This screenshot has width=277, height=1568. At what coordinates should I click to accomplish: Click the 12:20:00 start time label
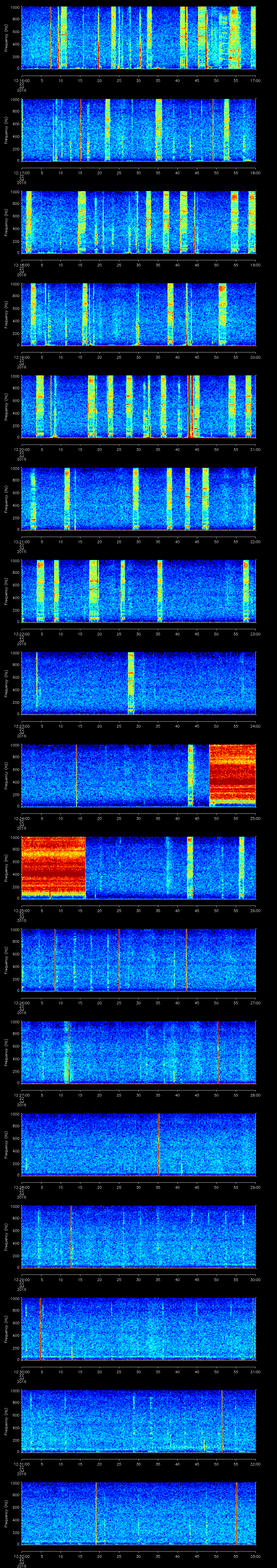[x=21, y=449]
